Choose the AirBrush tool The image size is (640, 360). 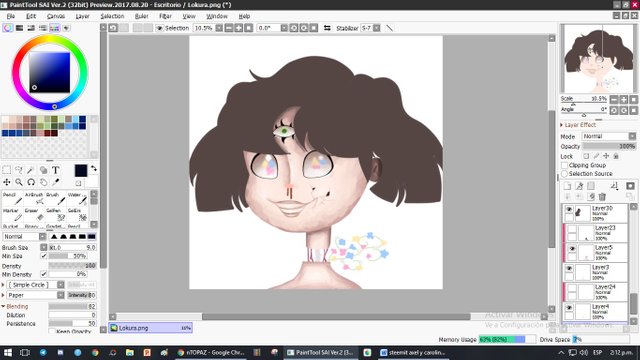tap(34, 199)
